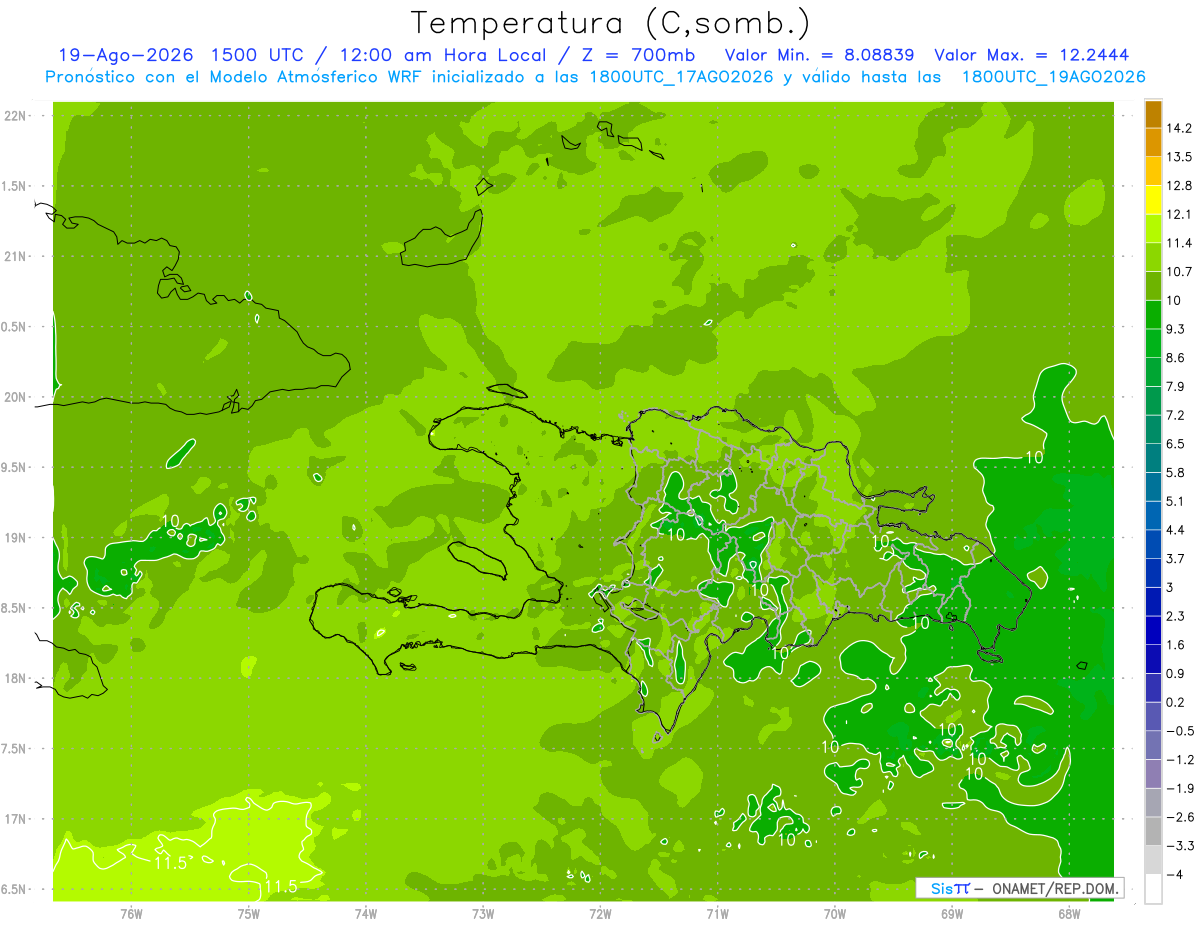Viewport: 1200px width, 927px height.
Task: Click the '3.7' colorbar value
Action: pyautogui.click(x=1176, y=558)
